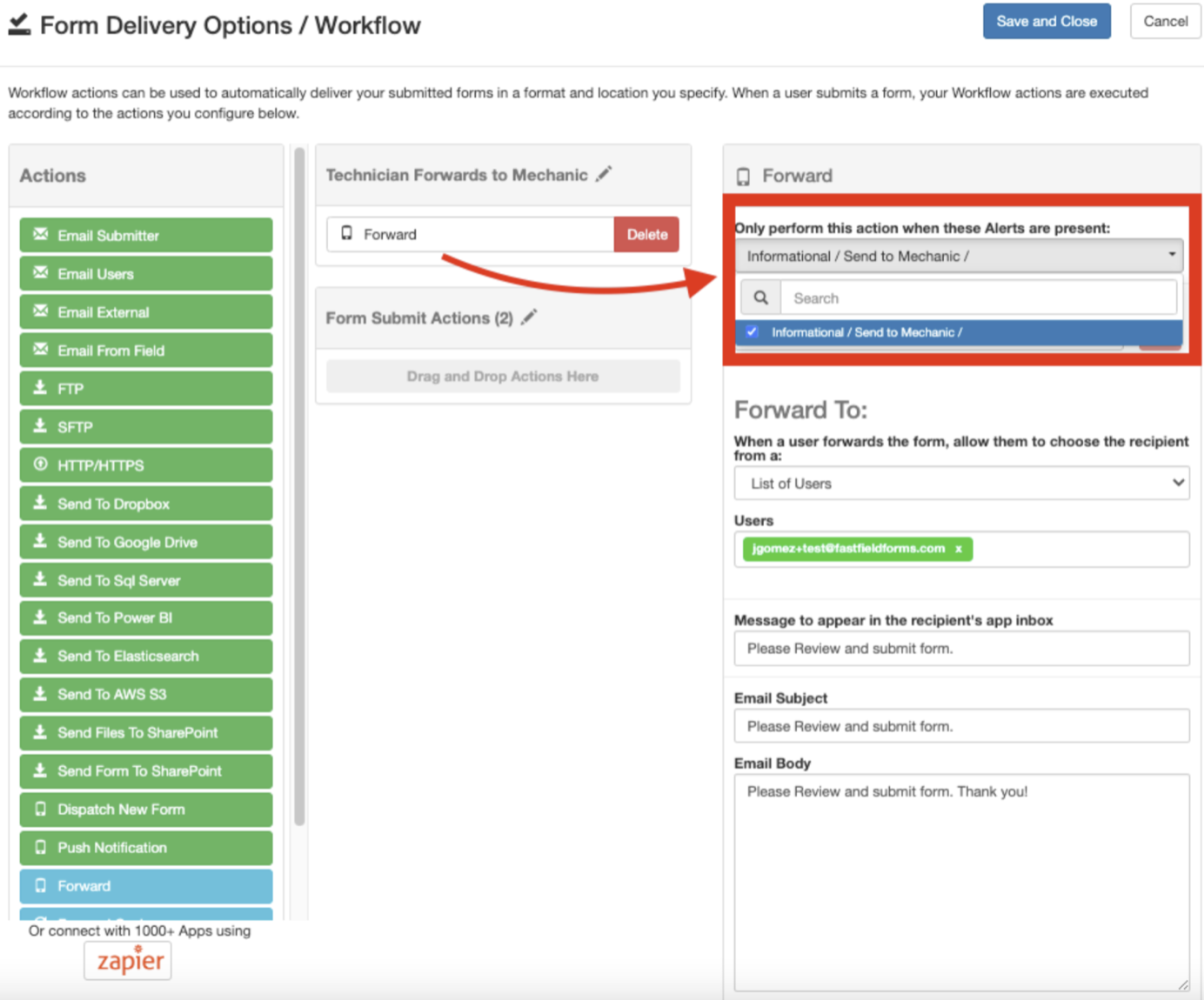
Task: Click inside the alerts Search field
Action: (x=974, y=297)
